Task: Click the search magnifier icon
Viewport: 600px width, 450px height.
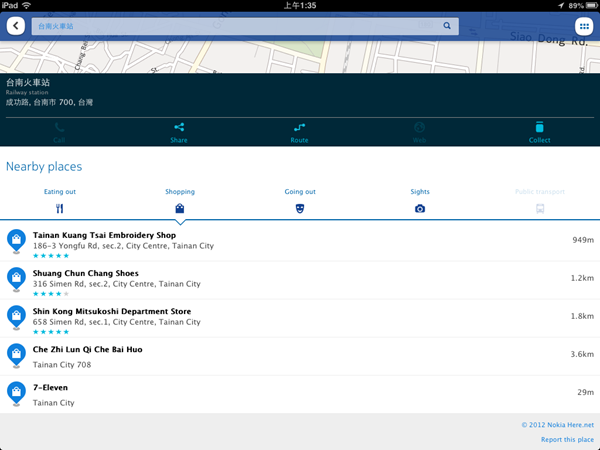Action: point(447,26)
